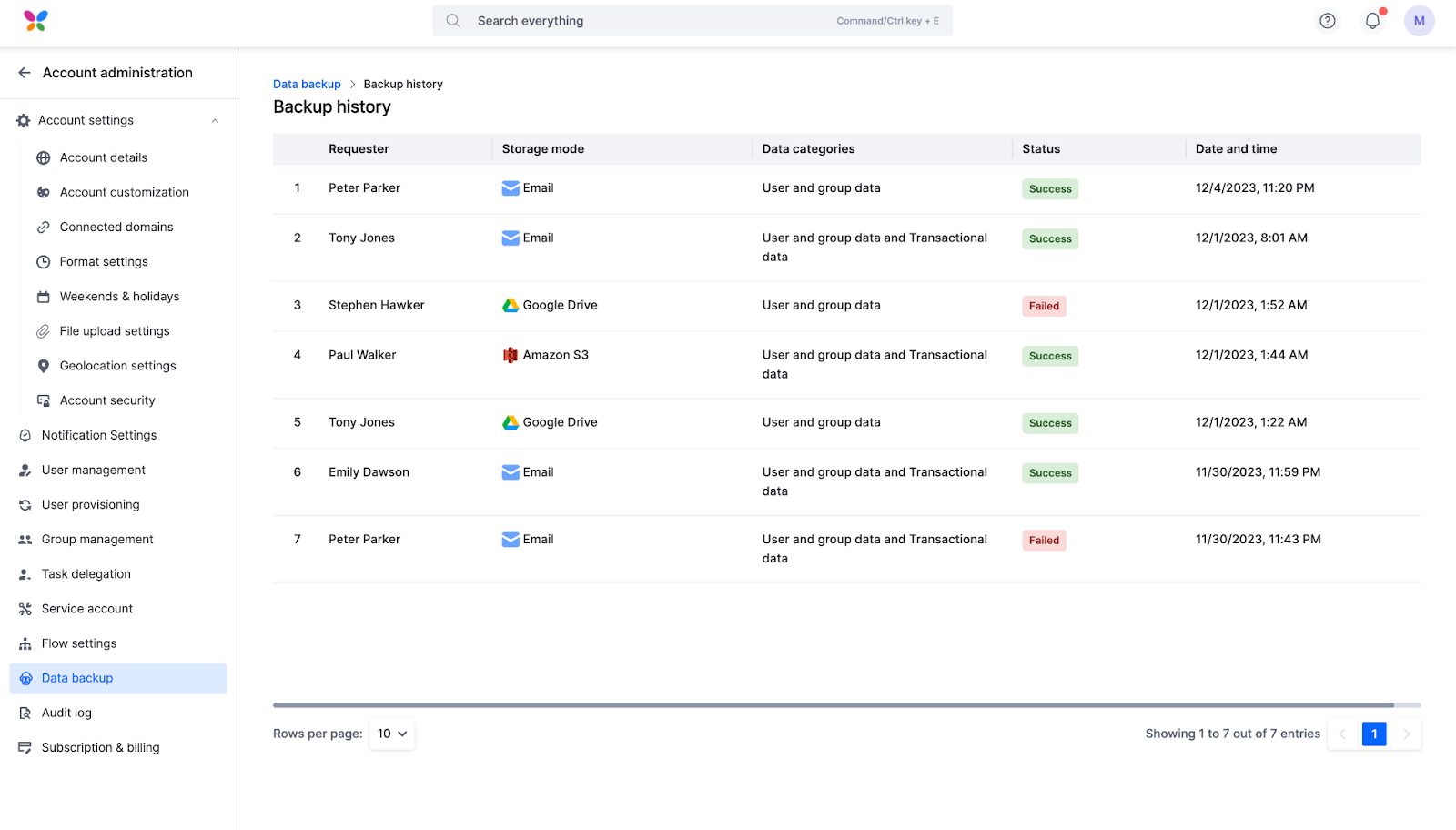Screen dimensions: 1456x830
Task: Collapse the Account settings section chevron
Action: click(216, 120)
